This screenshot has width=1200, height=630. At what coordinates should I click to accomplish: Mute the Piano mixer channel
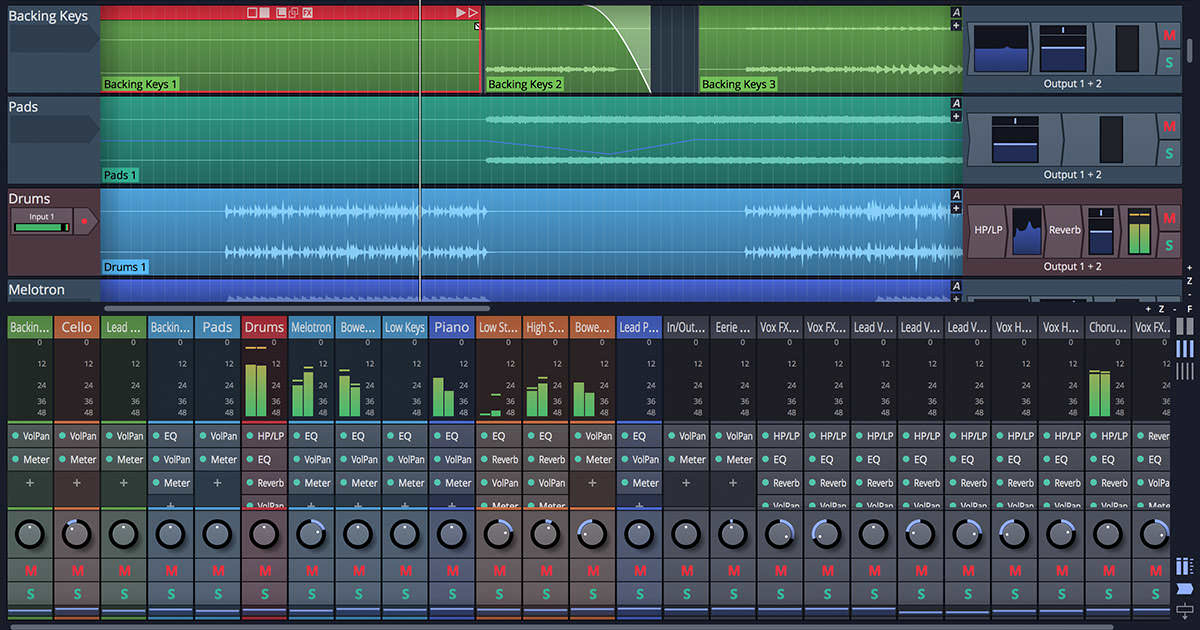452,570
